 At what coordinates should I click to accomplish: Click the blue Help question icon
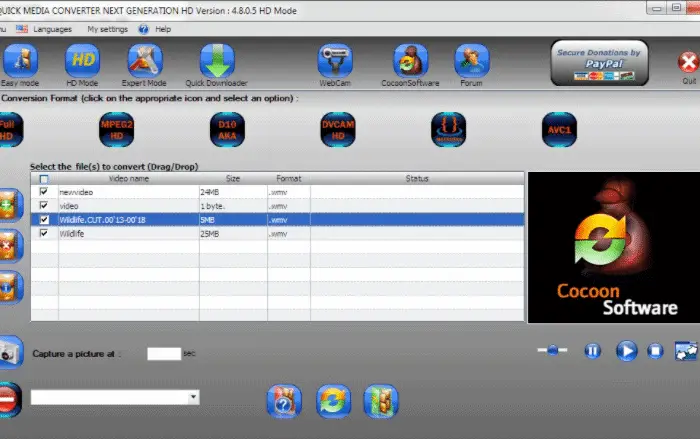click(143, 29)
